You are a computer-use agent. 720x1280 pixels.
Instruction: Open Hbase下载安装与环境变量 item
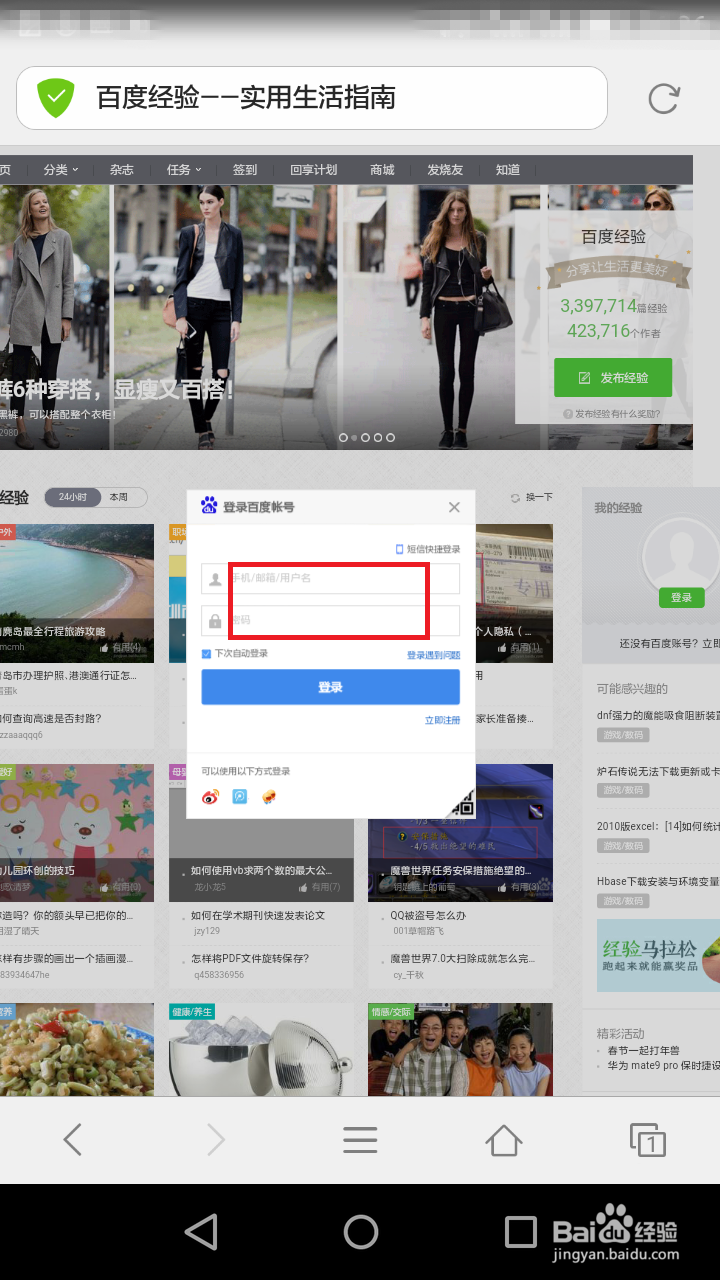pos(658,881)
